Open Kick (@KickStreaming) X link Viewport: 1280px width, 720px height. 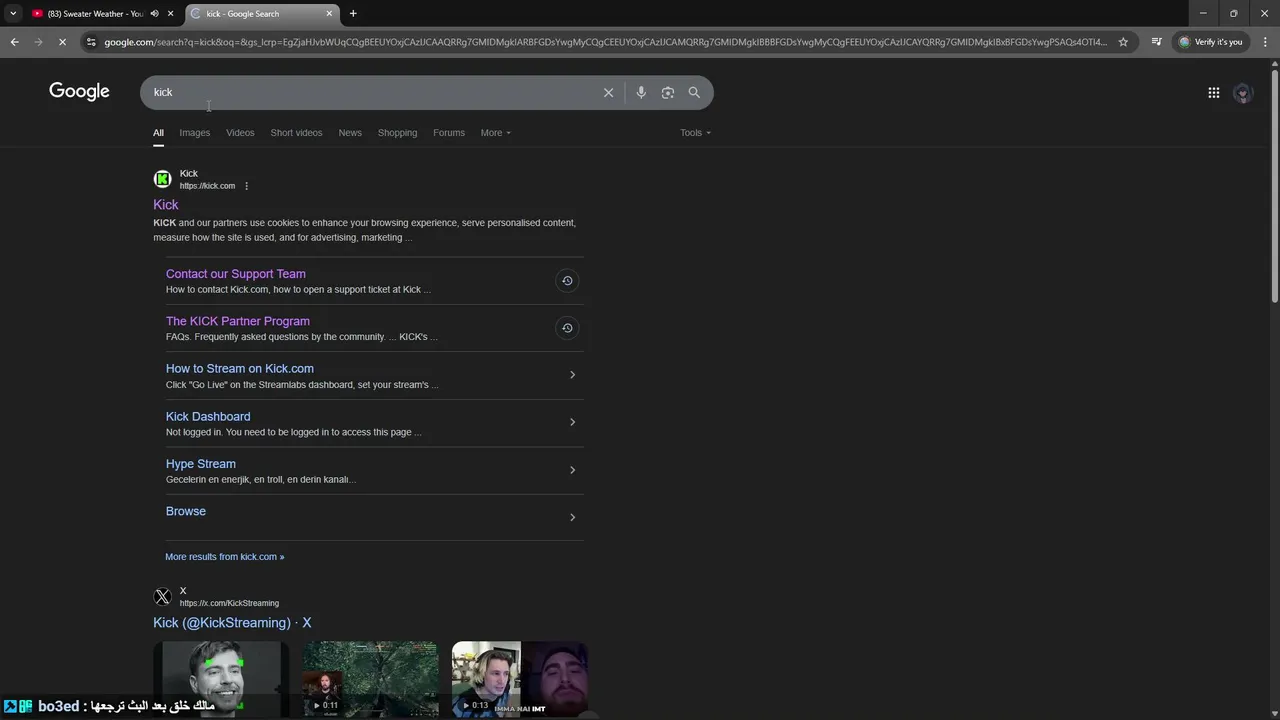pos(232,623)
